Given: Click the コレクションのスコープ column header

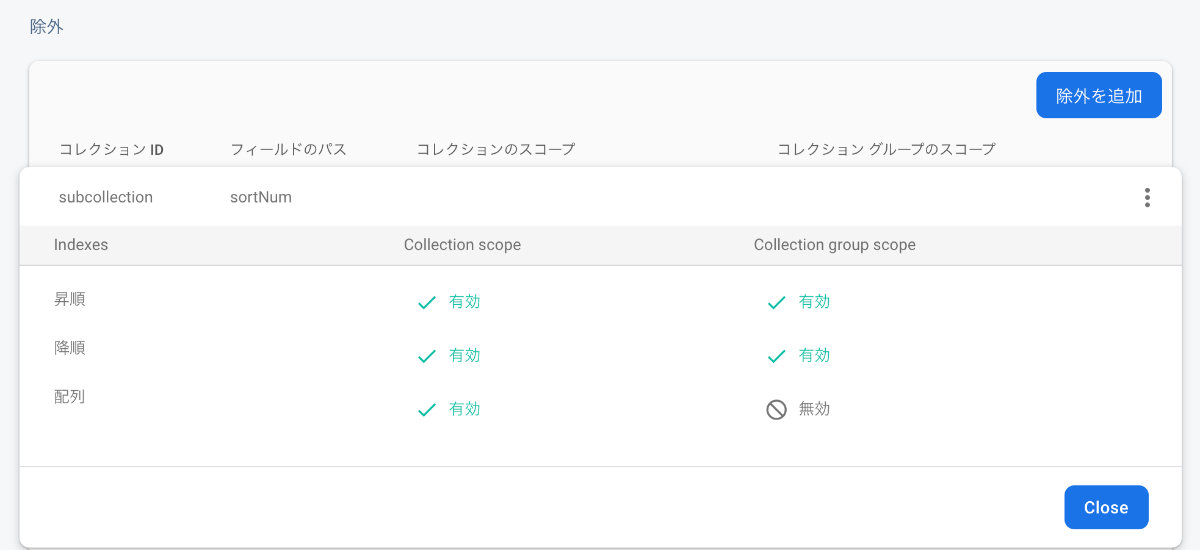Looking at the screenshot, I should (x=496, y=150).
